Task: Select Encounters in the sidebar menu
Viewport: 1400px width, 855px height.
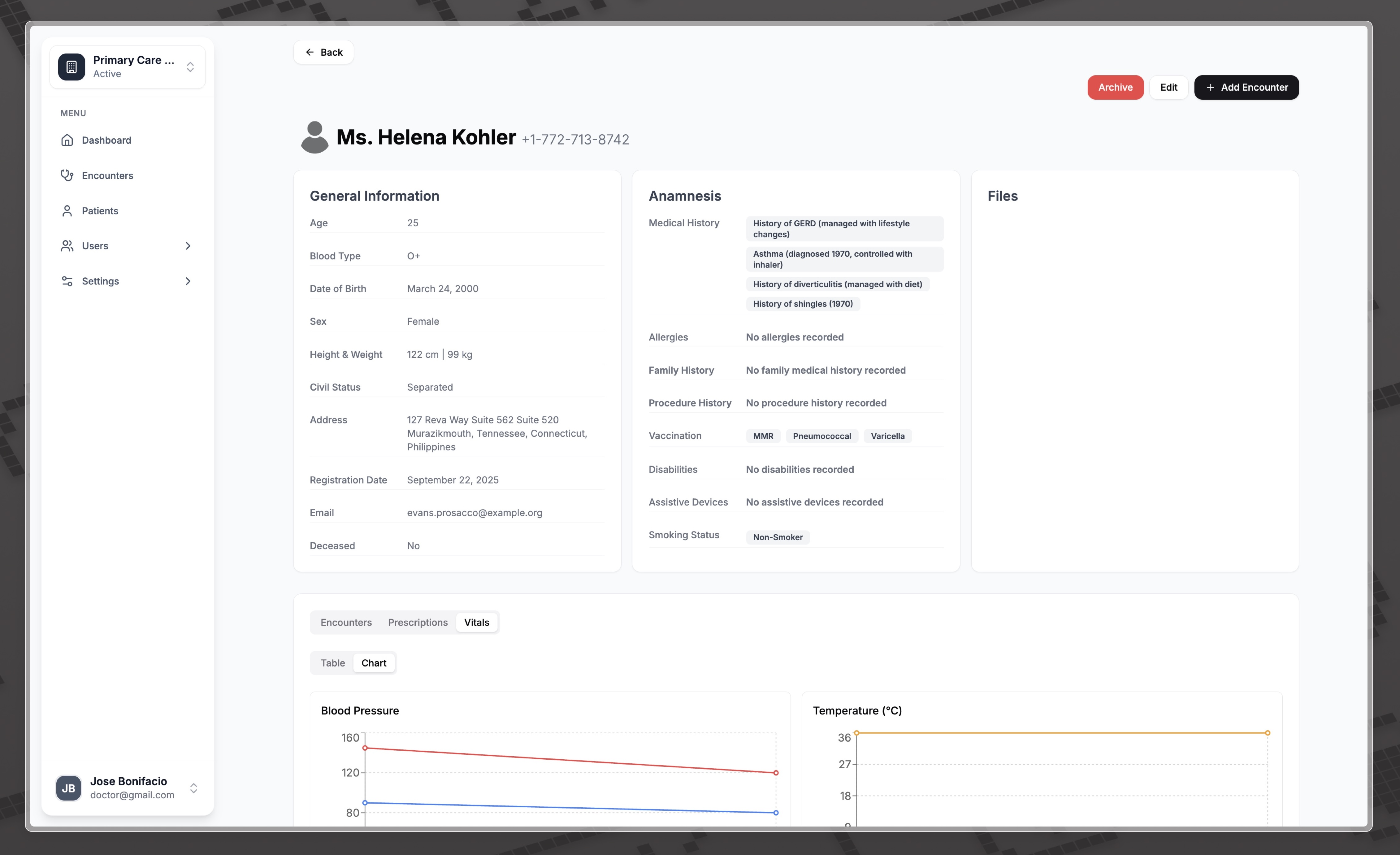Action: [x=108, y=175]
